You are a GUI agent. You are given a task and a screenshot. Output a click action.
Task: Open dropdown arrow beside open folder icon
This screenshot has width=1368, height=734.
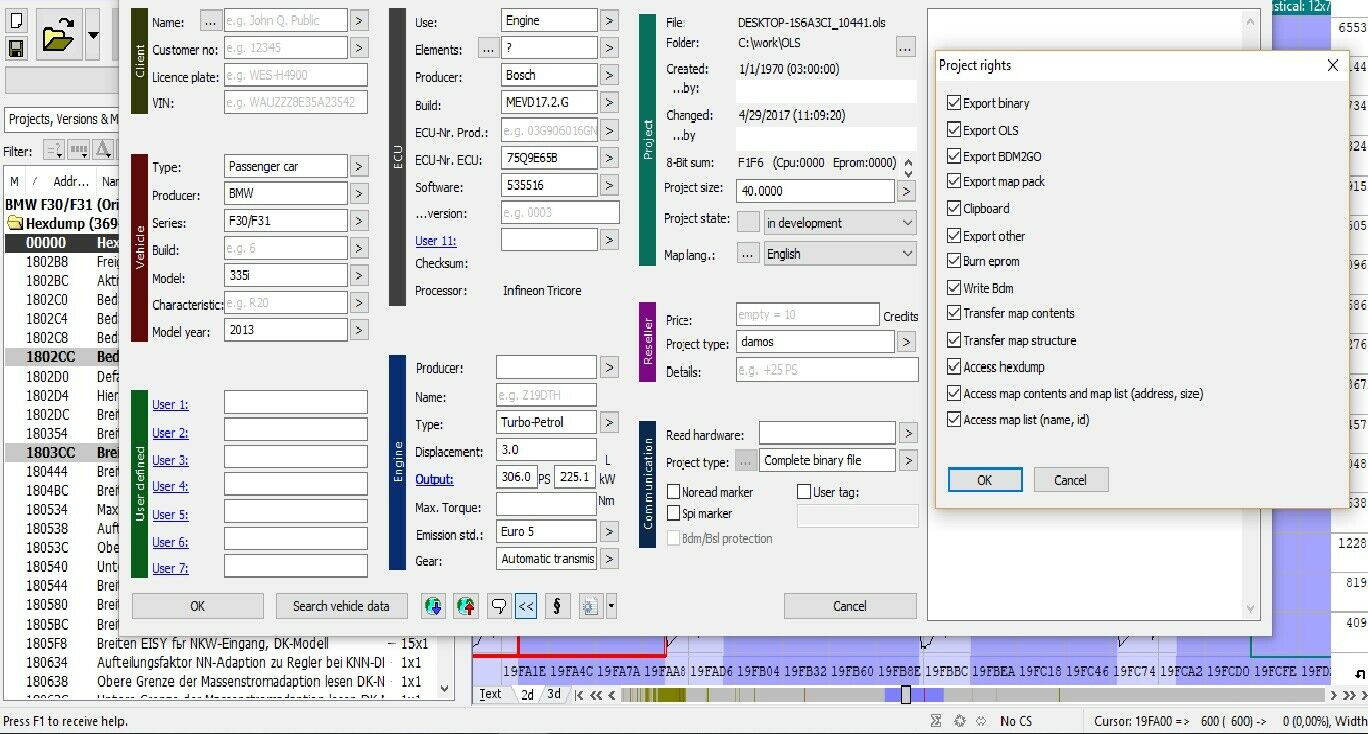point(93,35)
